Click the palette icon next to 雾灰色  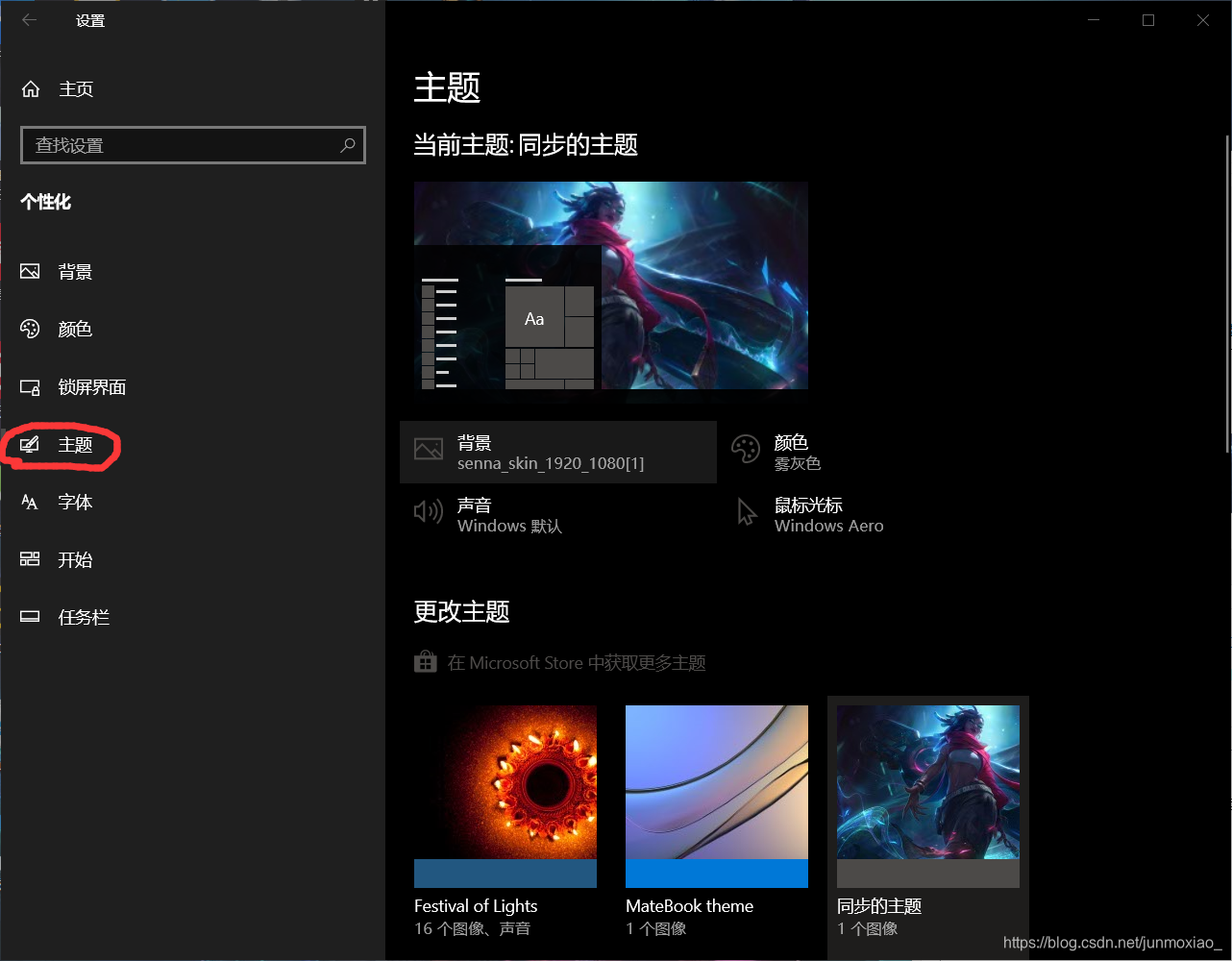746,449
